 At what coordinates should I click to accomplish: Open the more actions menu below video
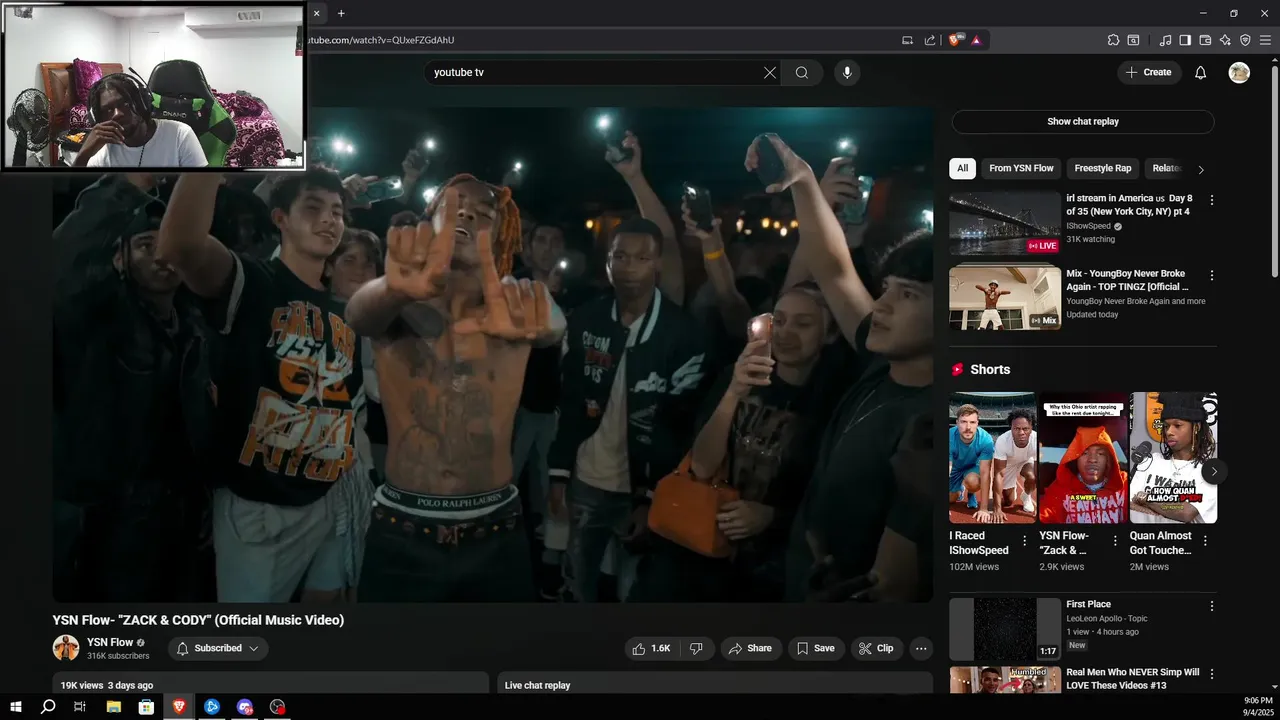coord(921,648)
